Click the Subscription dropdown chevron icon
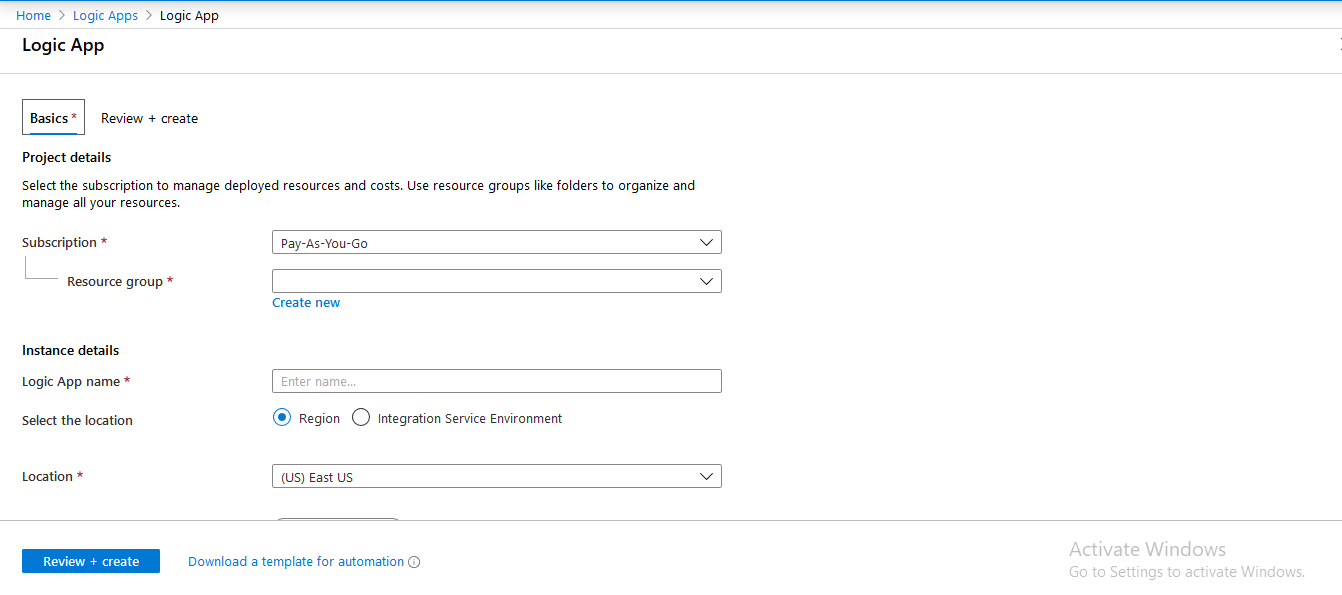The image size is (1342, 595). [708, 241]
